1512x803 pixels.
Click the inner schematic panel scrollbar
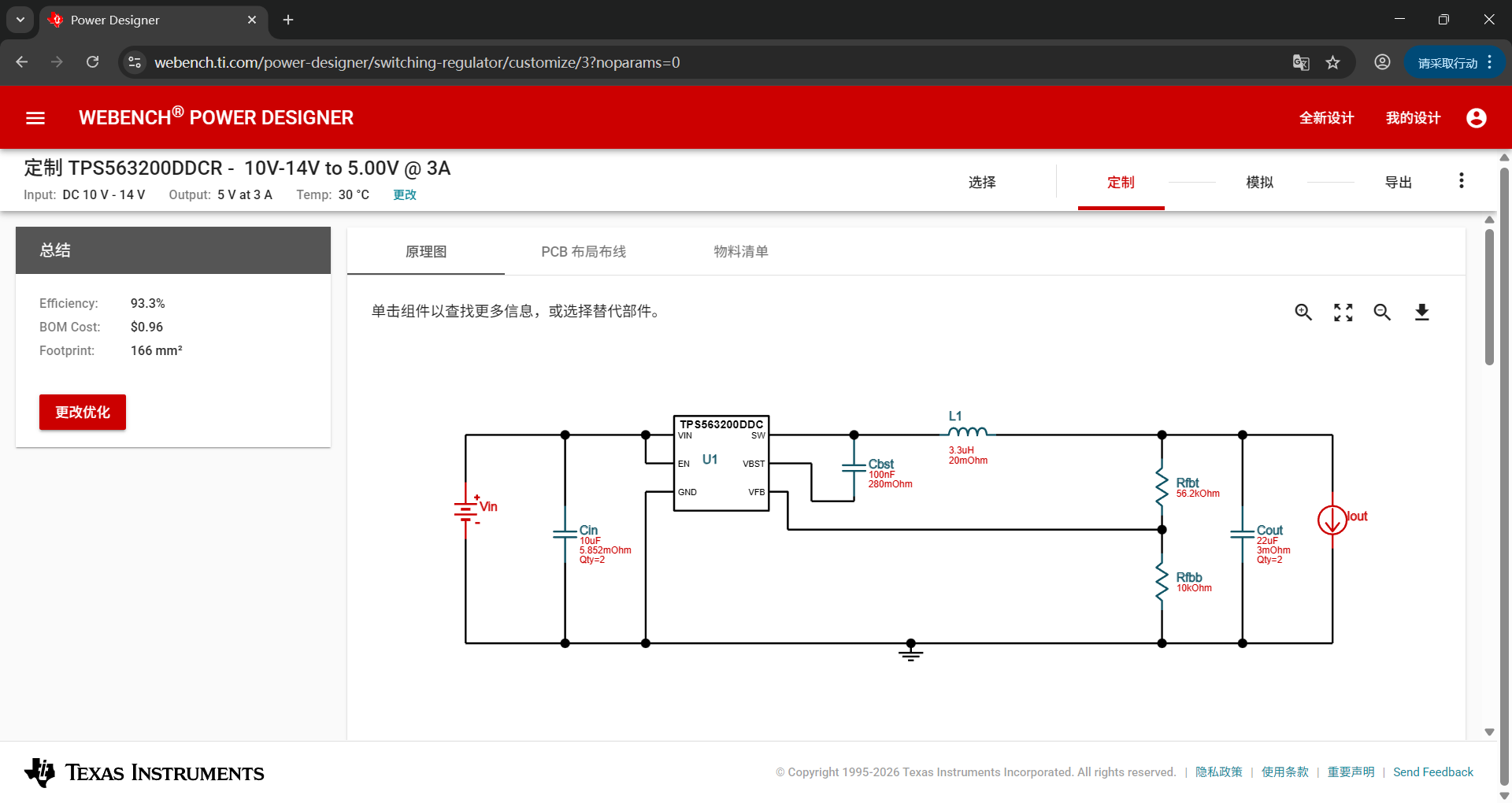tap(1489, 298)
